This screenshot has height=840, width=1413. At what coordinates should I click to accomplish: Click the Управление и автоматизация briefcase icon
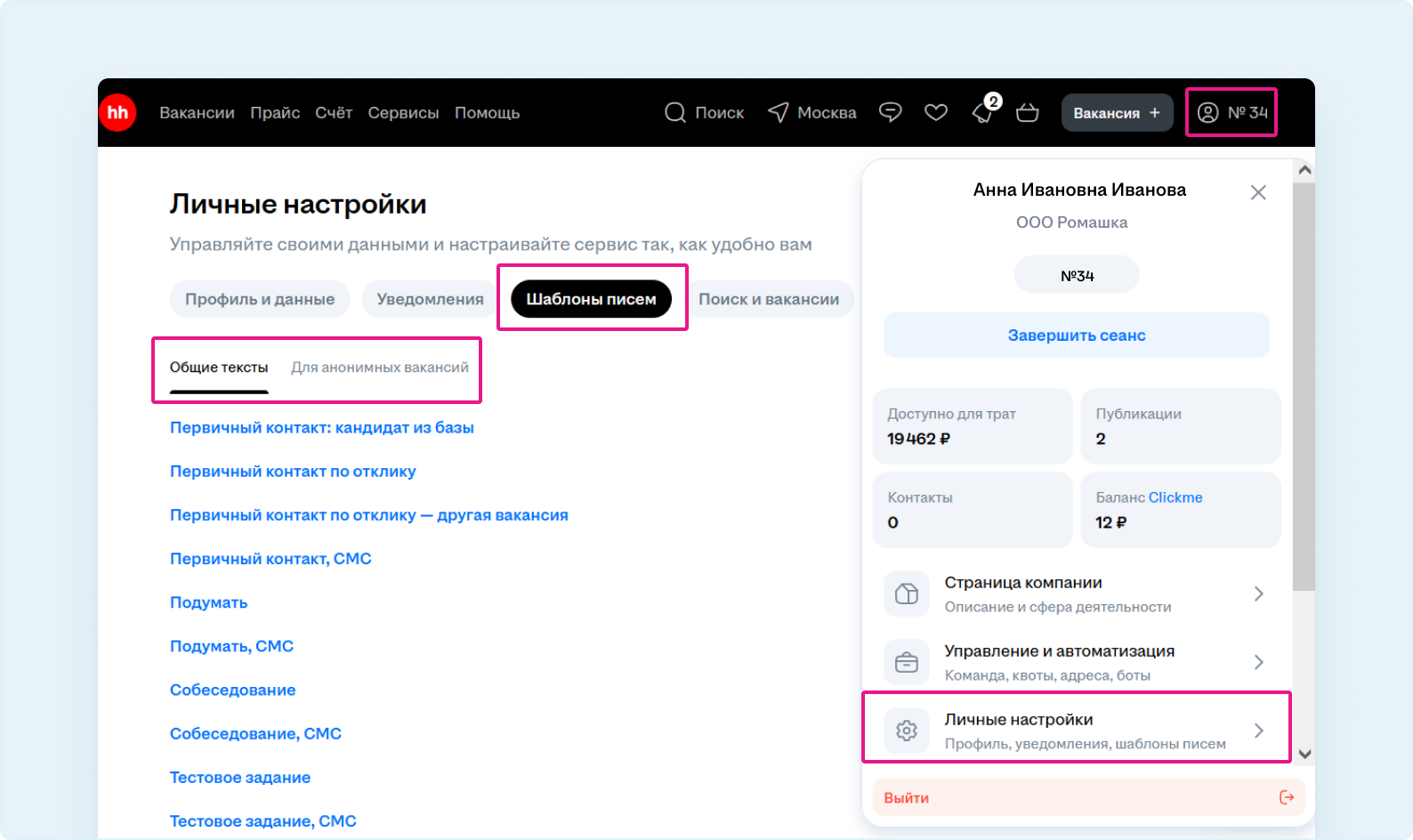click(907, 662)
